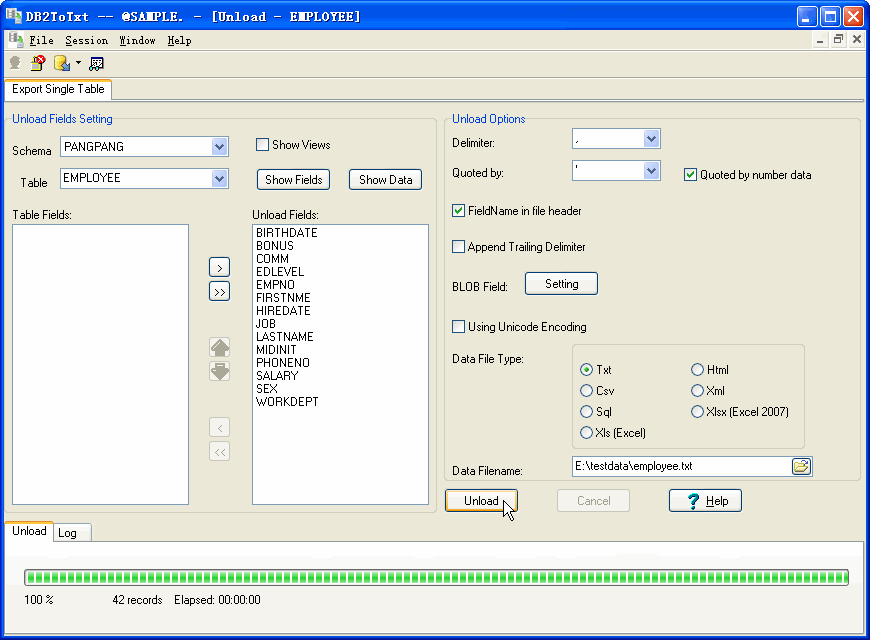Select the Xml file type radio
The width and height of the screenshot is (870, 640).
point(697,391)
